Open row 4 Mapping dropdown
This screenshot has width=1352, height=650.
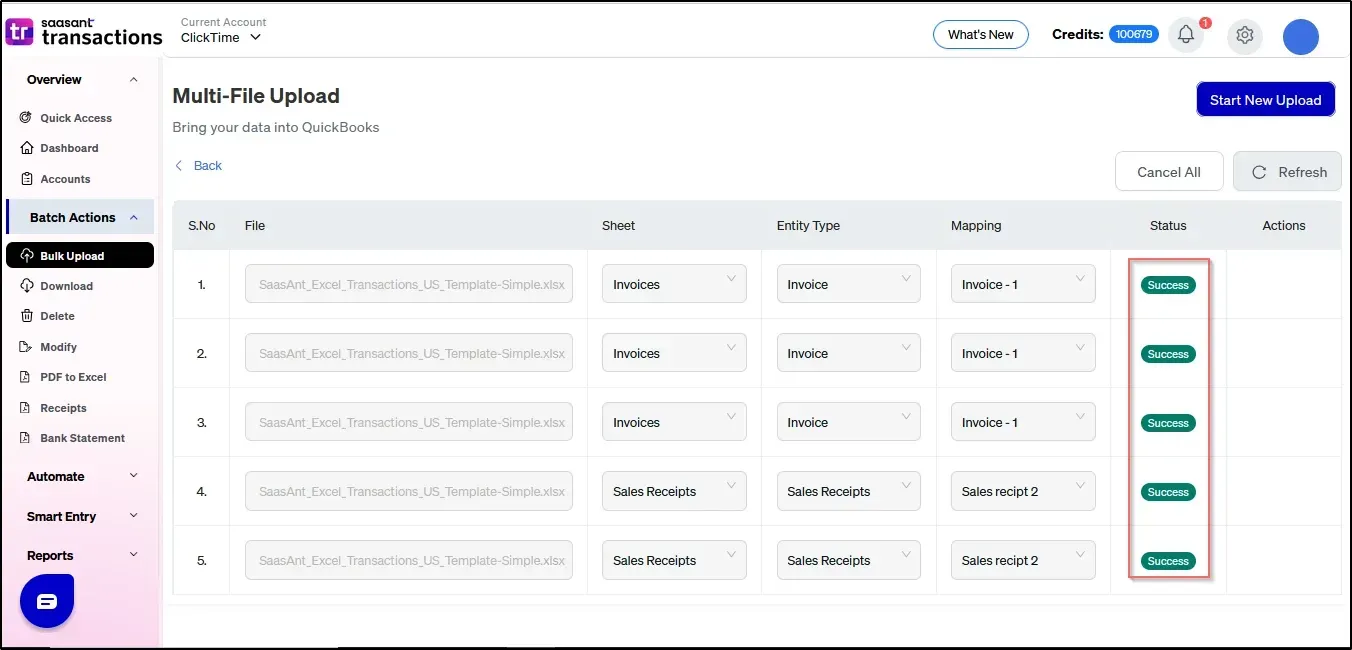[x=1023, y=491]
